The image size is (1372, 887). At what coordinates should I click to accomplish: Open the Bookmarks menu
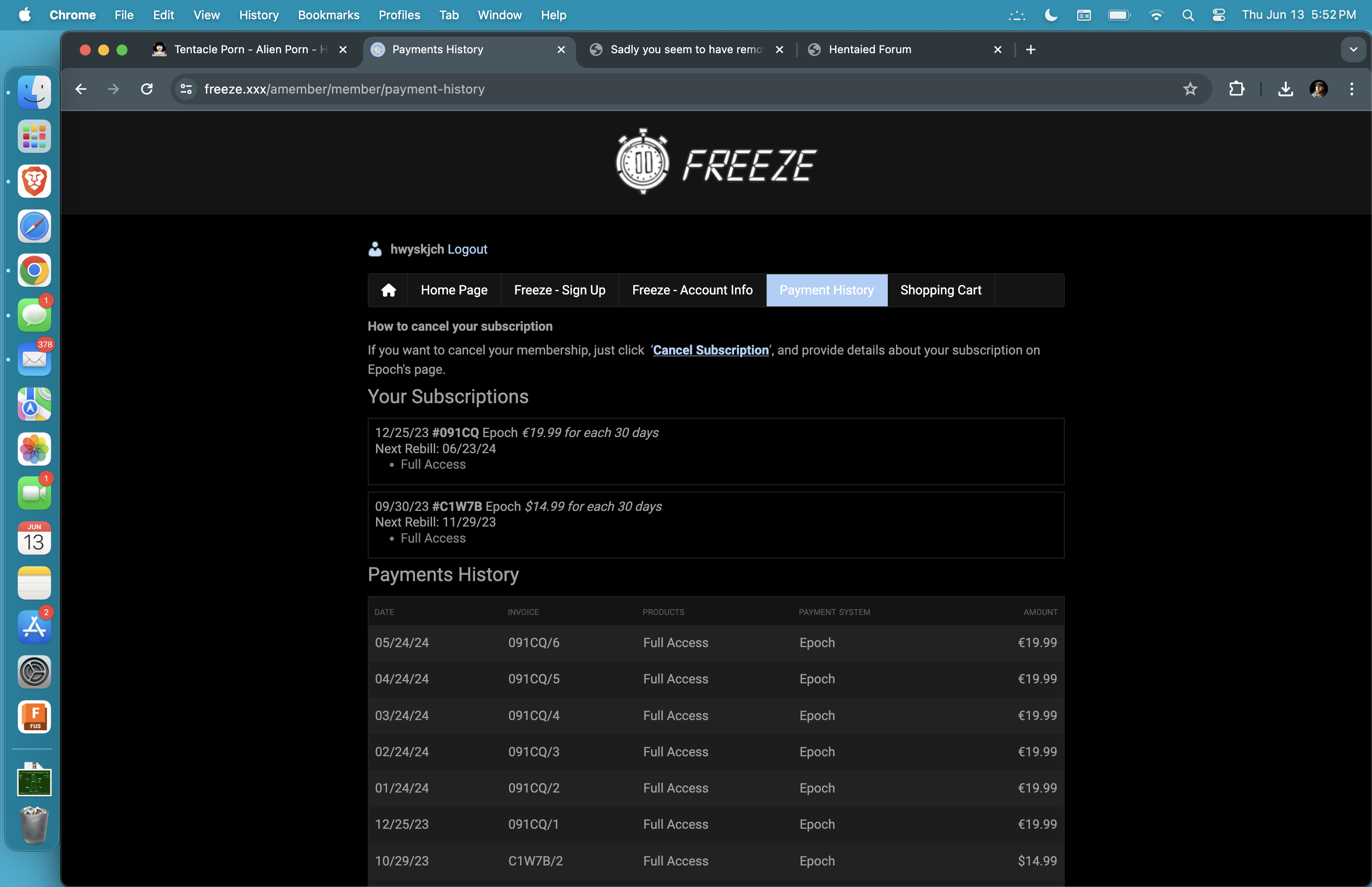point(328,15)
